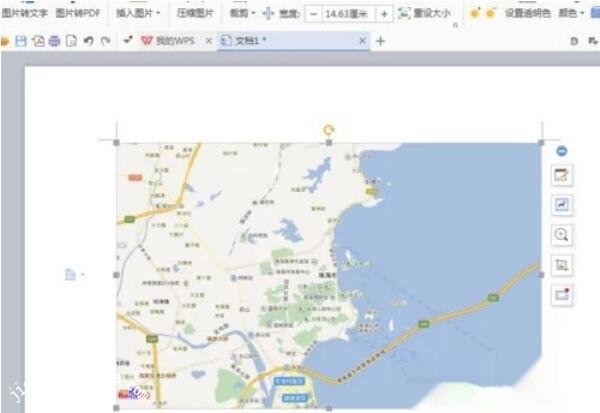
Task: Click the rotate handle above the map
Action: (329, 130)
